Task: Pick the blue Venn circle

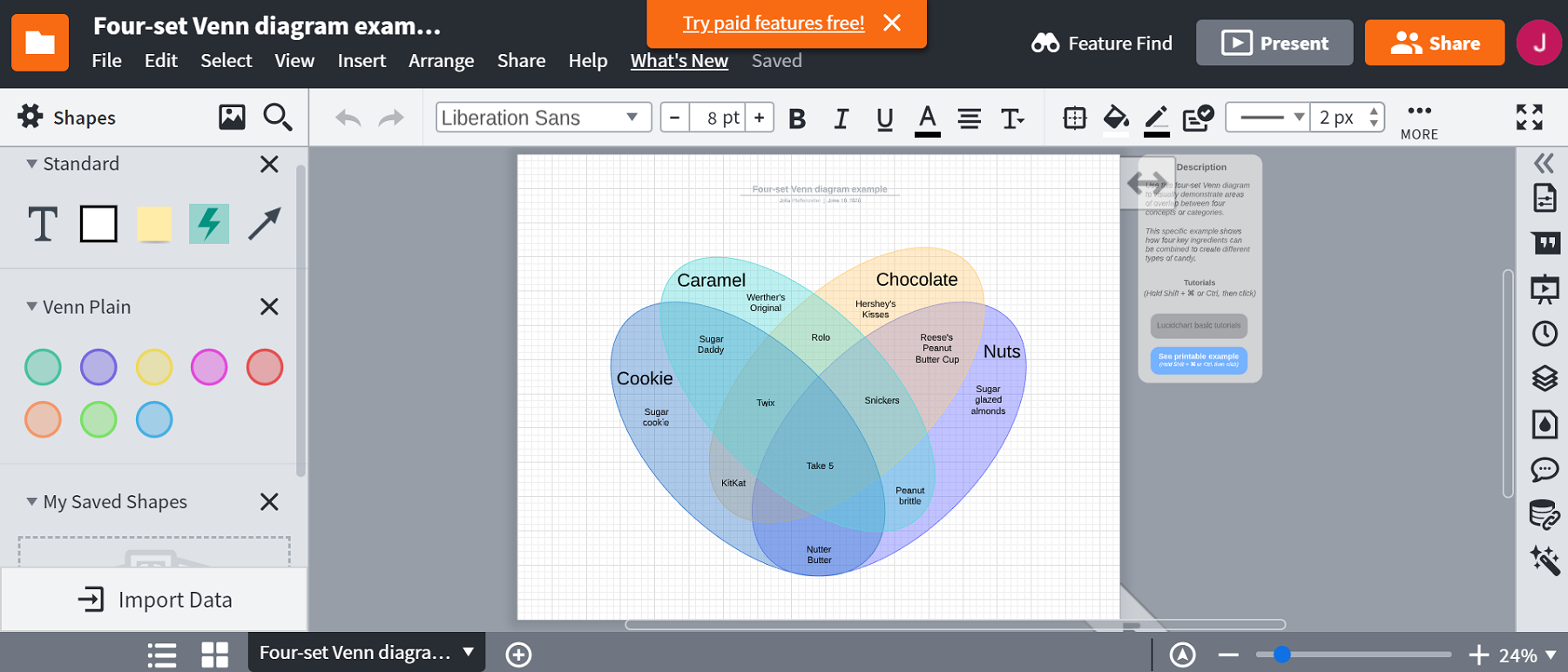Action: tap(154, 419)
